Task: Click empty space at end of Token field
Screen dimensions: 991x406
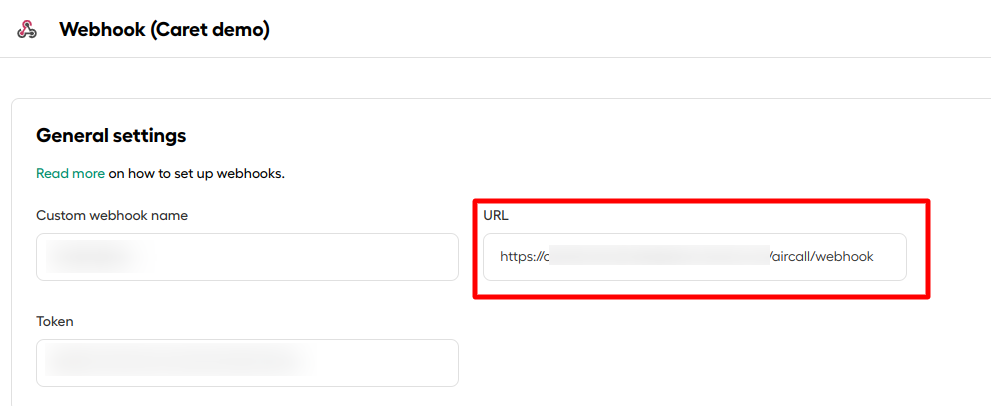Action: tap(389, 363)
